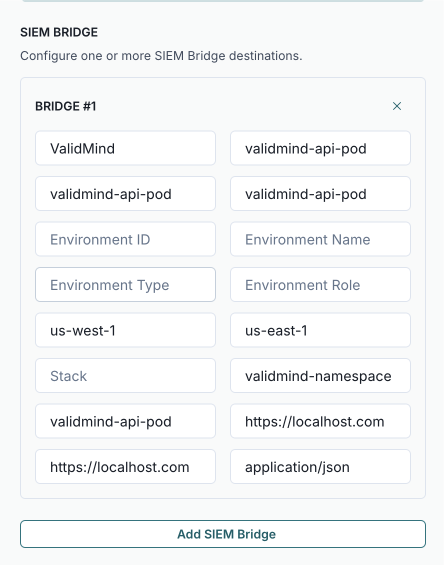Screen dimensions: 444x565
Task: Click the us-west-1 input field
Action: 125,330
